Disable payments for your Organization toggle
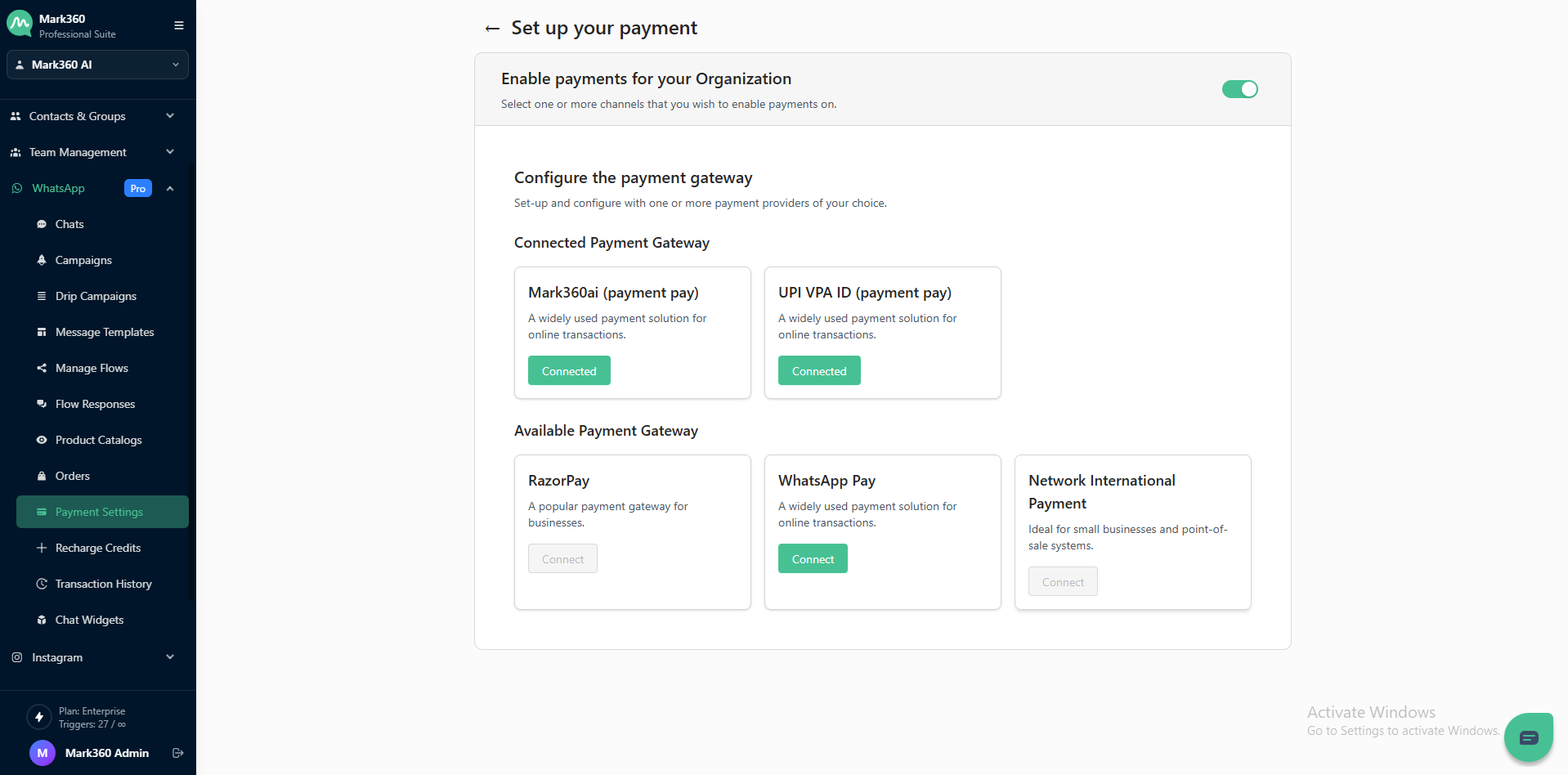 pyautogui.click(x=1239, y=89)
